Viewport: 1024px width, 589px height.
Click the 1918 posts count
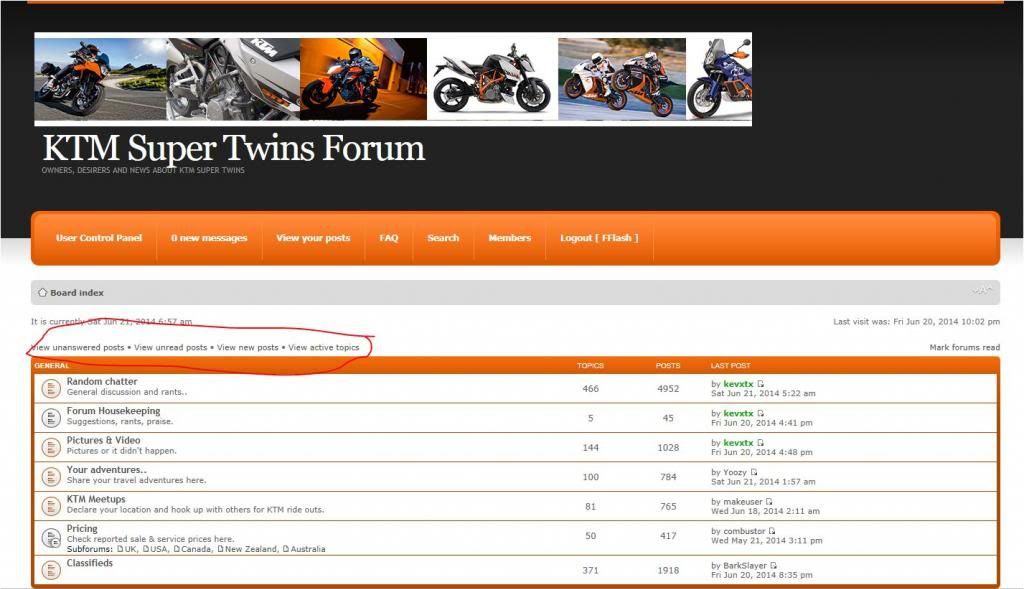pos(667,570)
